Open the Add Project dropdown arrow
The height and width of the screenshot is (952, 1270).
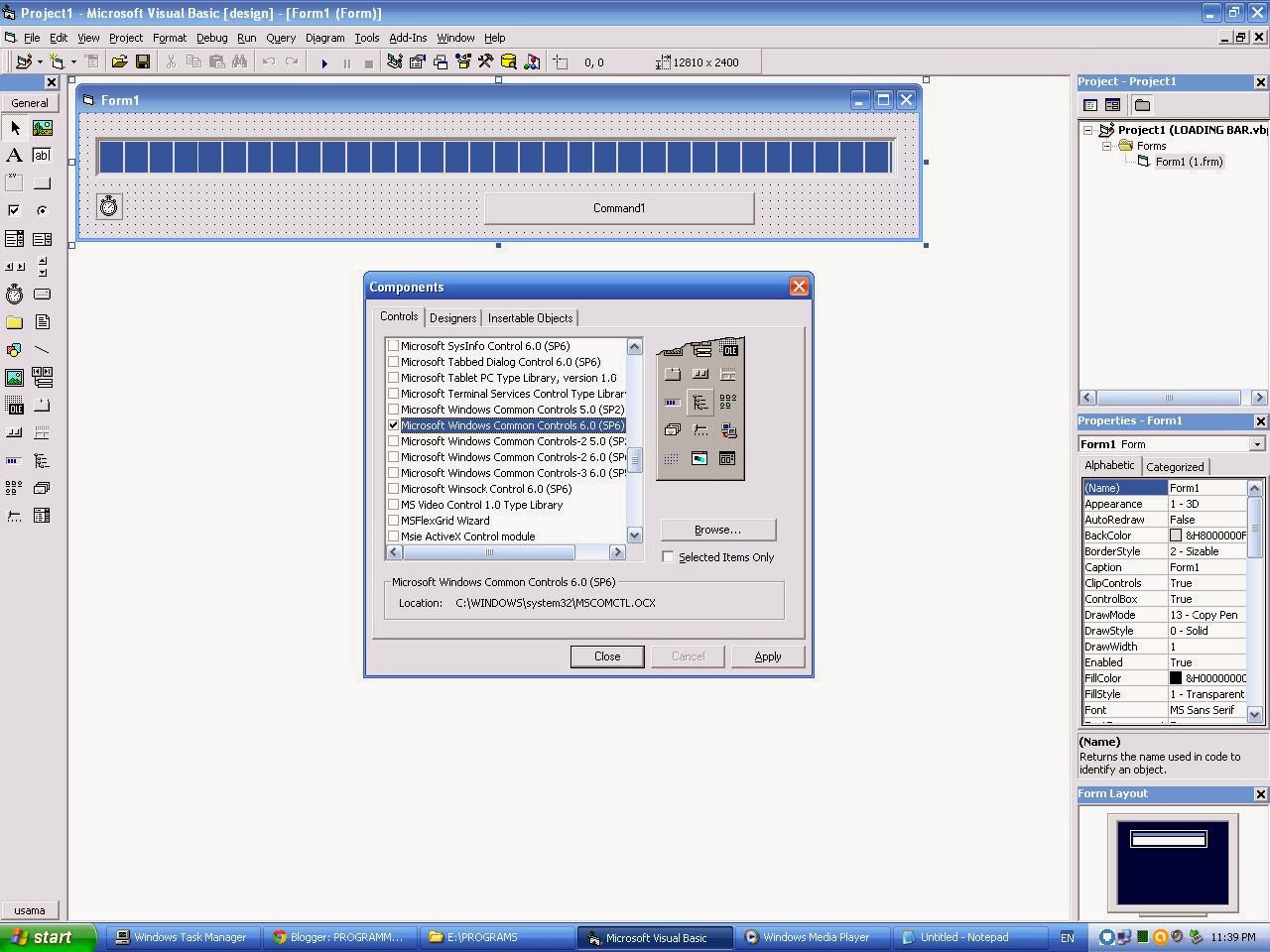click(40, 62)
